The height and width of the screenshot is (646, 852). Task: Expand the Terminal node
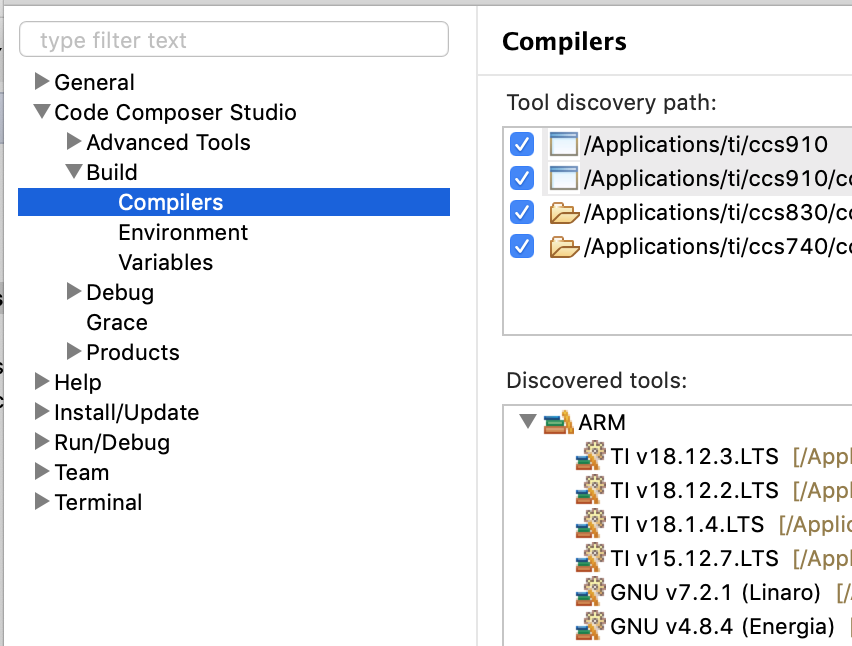(42, 501)
